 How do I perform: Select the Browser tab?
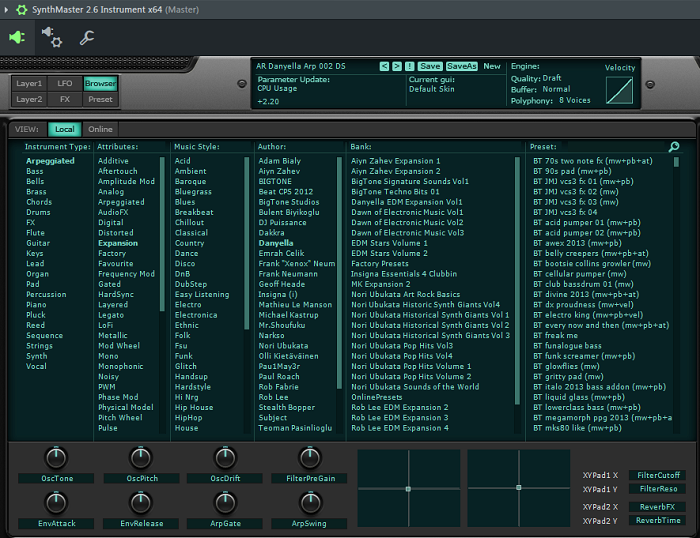(x=100, y=83)
